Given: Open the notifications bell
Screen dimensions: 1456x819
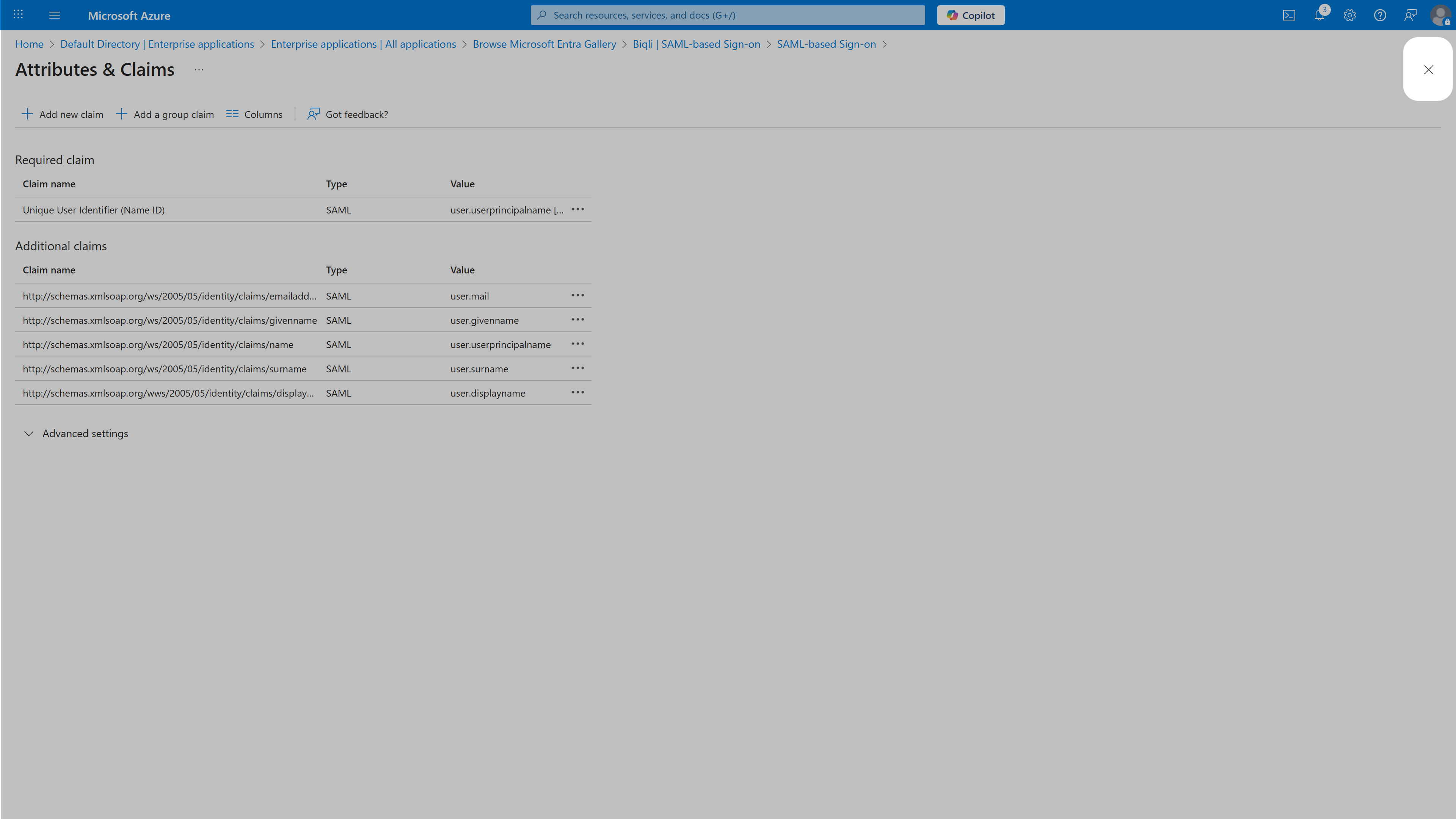Looking at the screenshot, I should pyautogui.click(x=1319, y=15).
